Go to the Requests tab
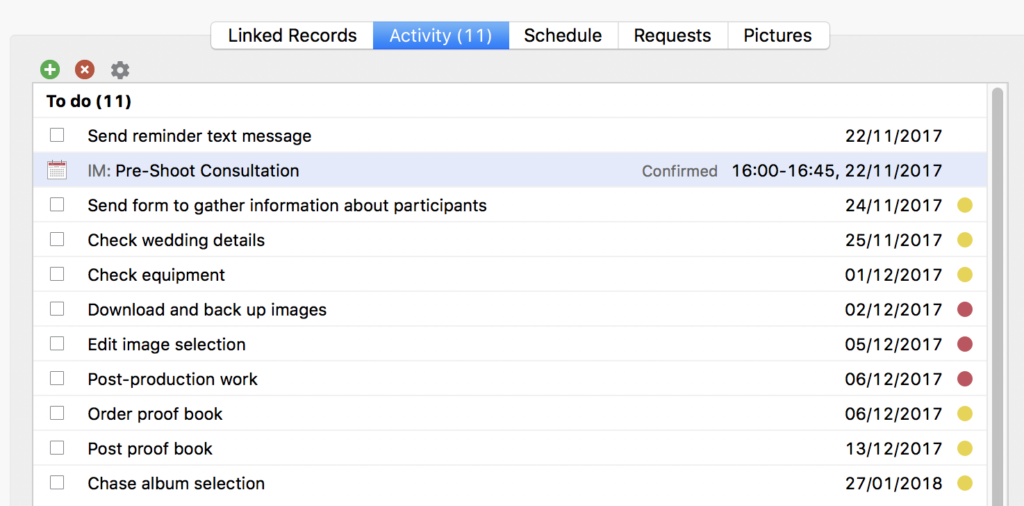The width and height of the screenshot is (1024, 506). (672, 36)
